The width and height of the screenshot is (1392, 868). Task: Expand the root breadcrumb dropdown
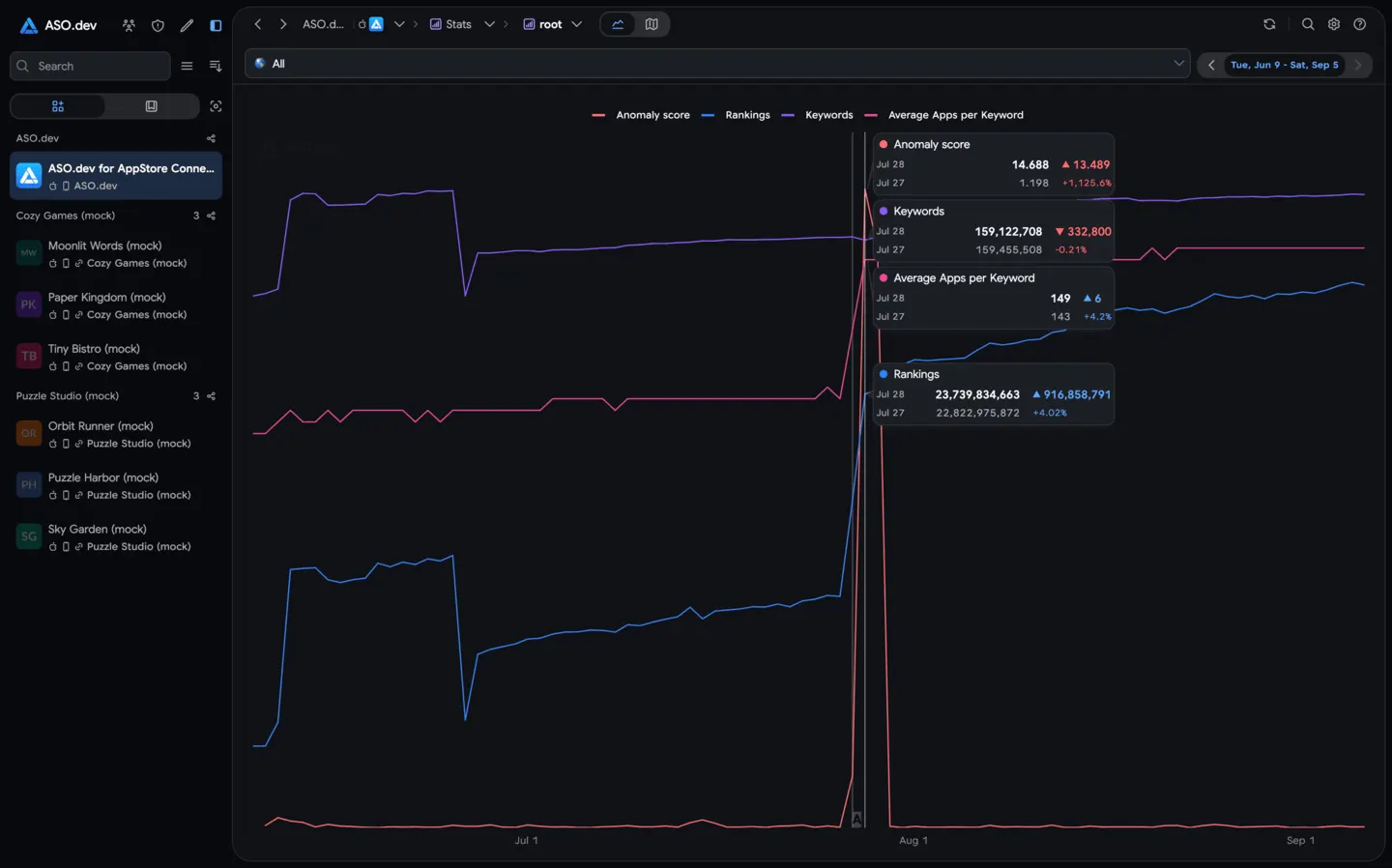tap(577, 24)
